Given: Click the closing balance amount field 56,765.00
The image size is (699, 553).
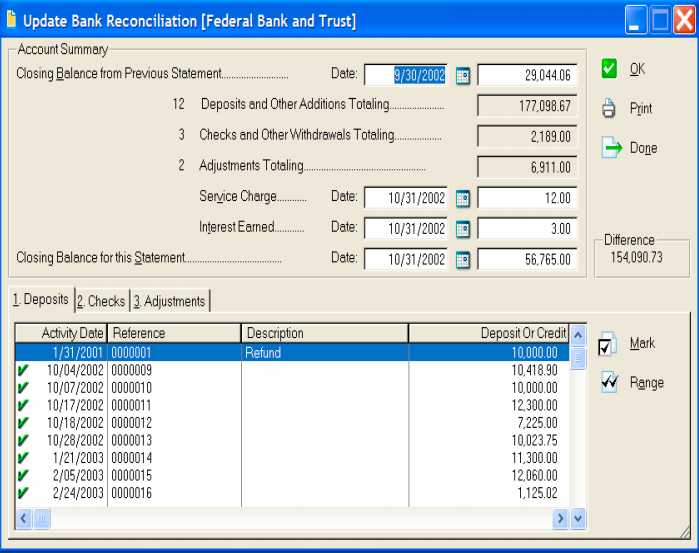Looking at the screenshot, I should click(x=527, y=260).
